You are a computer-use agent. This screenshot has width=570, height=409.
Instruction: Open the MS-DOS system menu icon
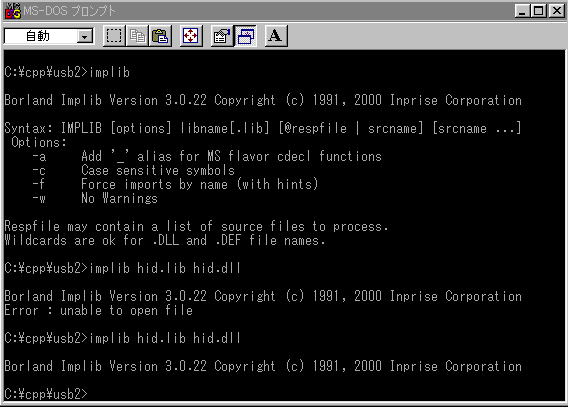coord(12,11)
